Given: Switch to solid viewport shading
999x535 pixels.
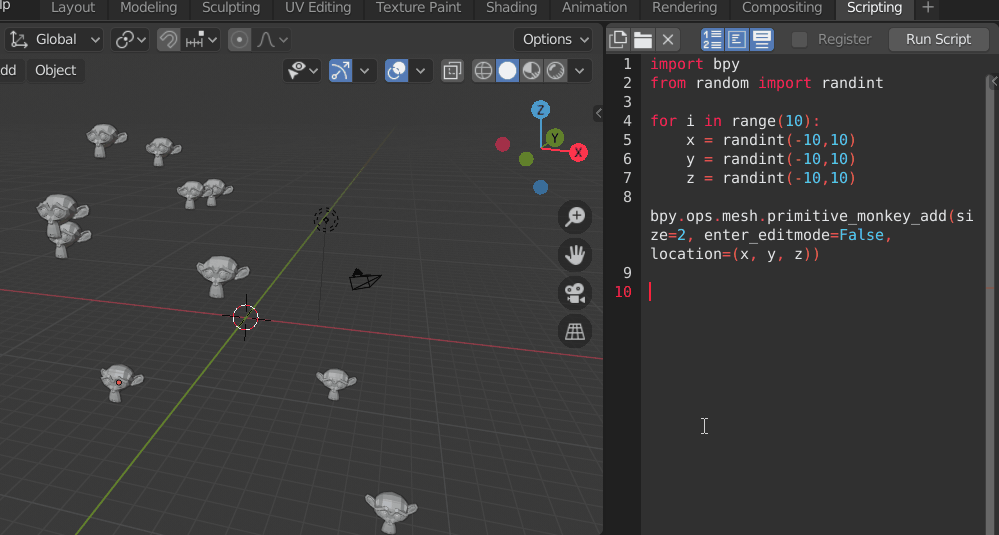Looking at the screenshot, I should click(x=507, y=71).
